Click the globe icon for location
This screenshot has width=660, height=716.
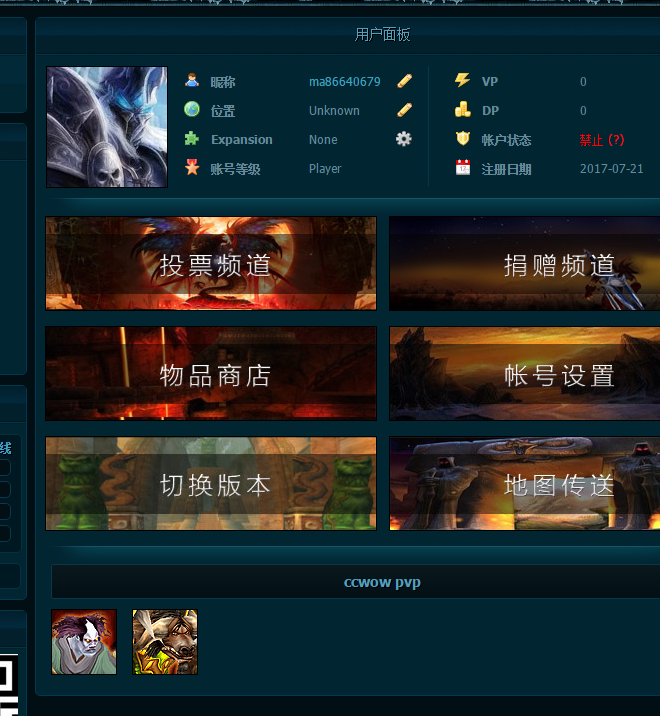(x=192, y=110)
